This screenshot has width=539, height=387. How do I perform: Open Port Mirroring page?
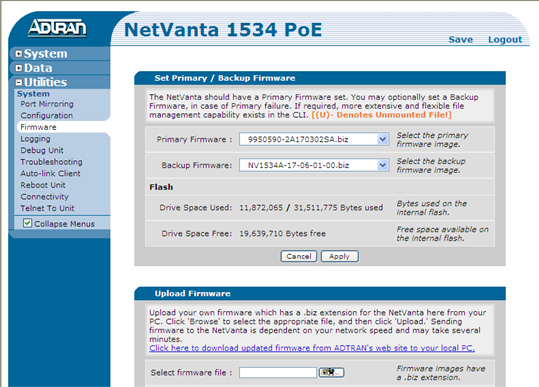tap(47, 104)
